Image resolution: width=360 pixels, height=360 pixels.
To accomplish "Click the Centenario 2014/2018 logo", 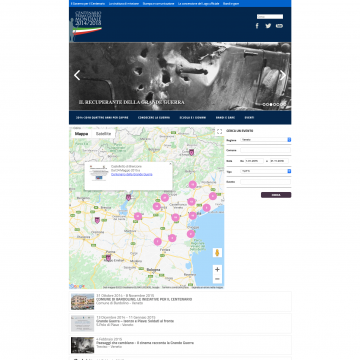I will [85, 26].
